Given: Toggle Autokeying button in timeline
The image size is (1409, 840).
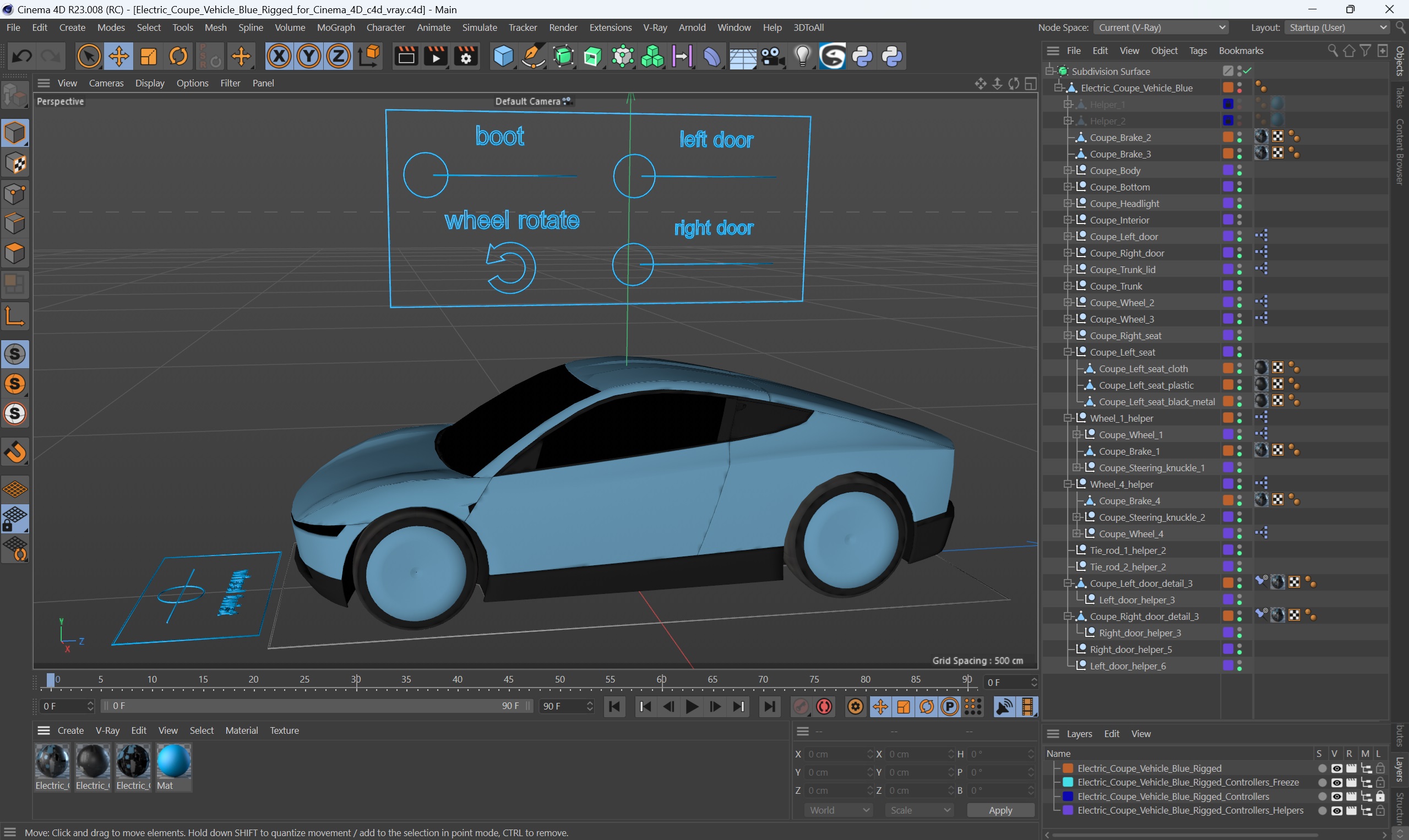Looking at the screenshot, I should click(x=824, y=707).
